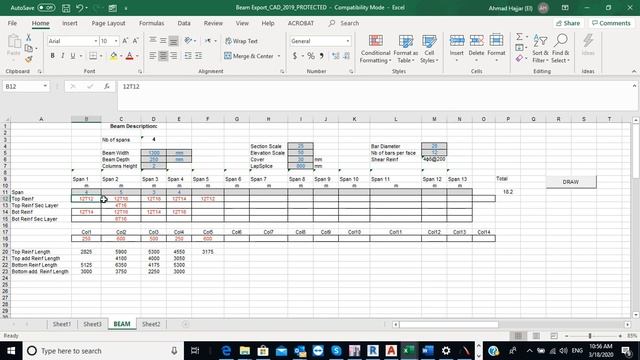The width and height of the screenshot is (640, 360).
Task: Toggle the AutoSave switch
Action: [x=46, y=7]
